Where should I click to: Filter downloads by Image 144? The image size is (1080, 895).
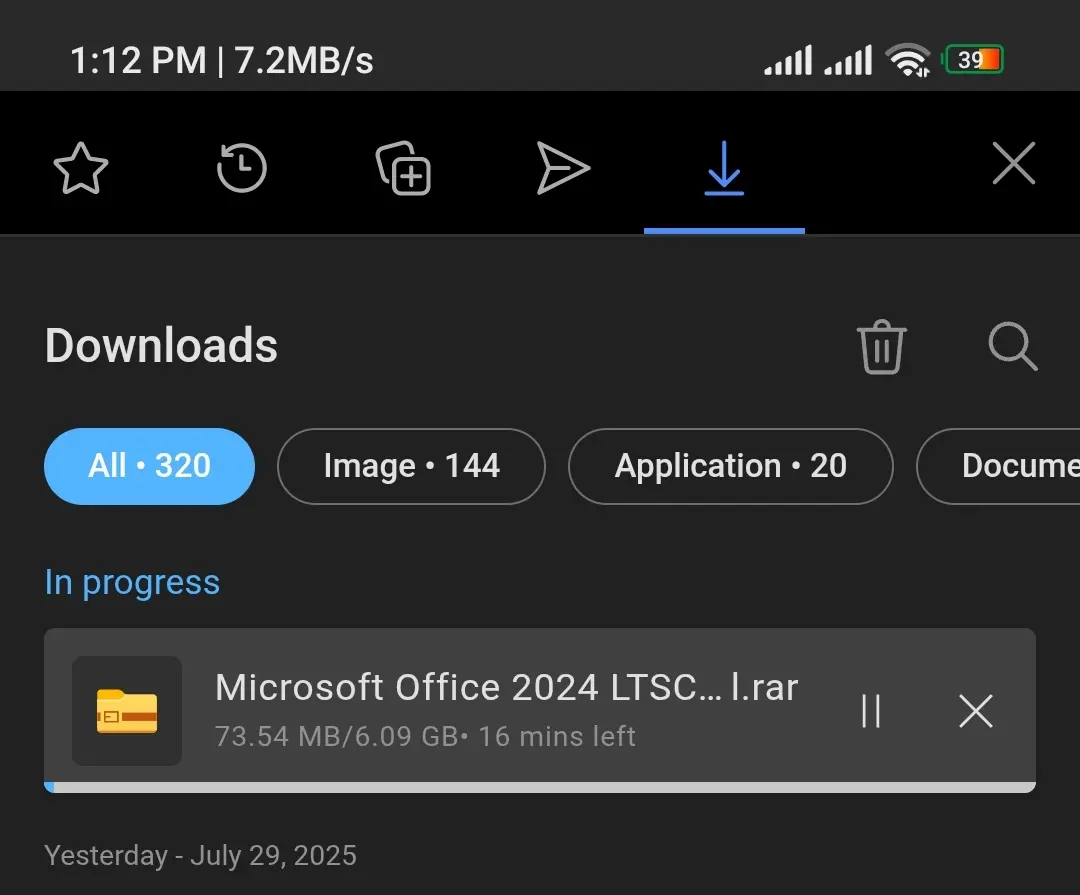(x=411, y=466)
